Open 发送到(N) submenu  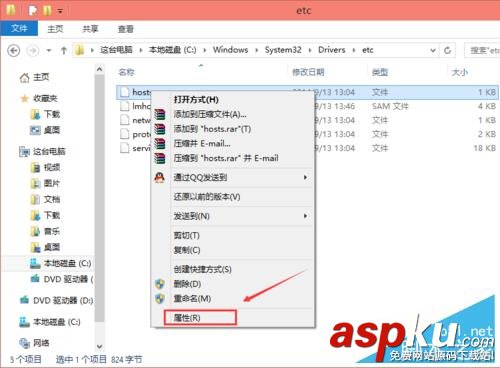pyautogui.click(x=233, y=216)
